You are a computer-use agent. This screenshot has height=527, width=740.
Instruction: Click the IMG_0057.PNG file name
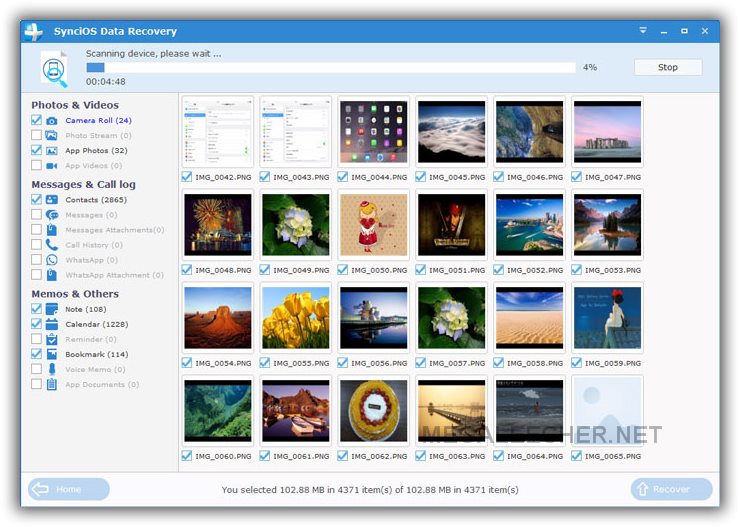click(x=457, y=363)
